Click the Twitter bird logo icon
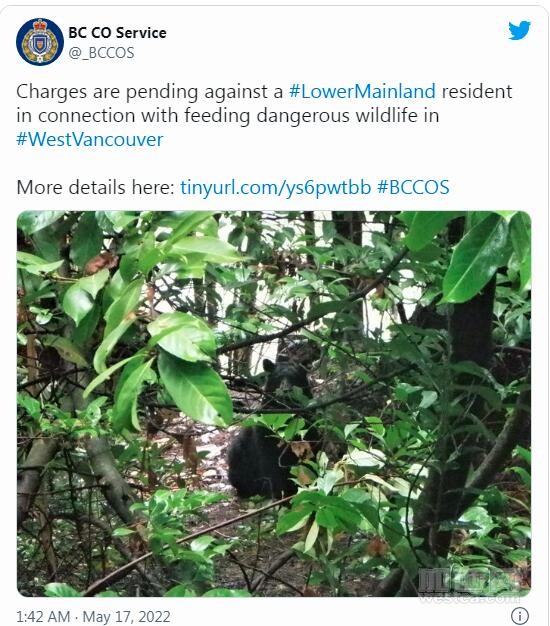This screenshot has height=626, width=550. 519,30
